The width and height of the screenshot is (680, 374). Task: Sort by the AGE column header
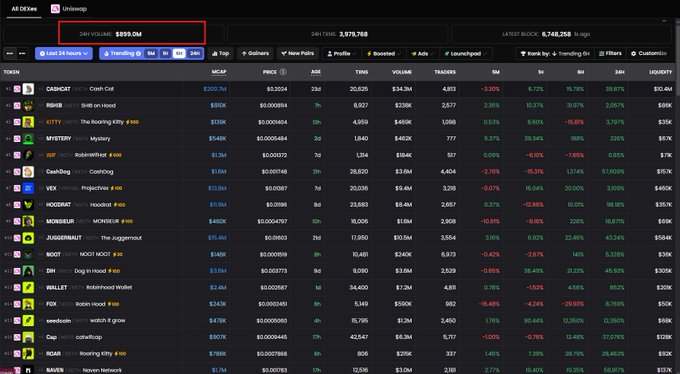pos(316,72)
